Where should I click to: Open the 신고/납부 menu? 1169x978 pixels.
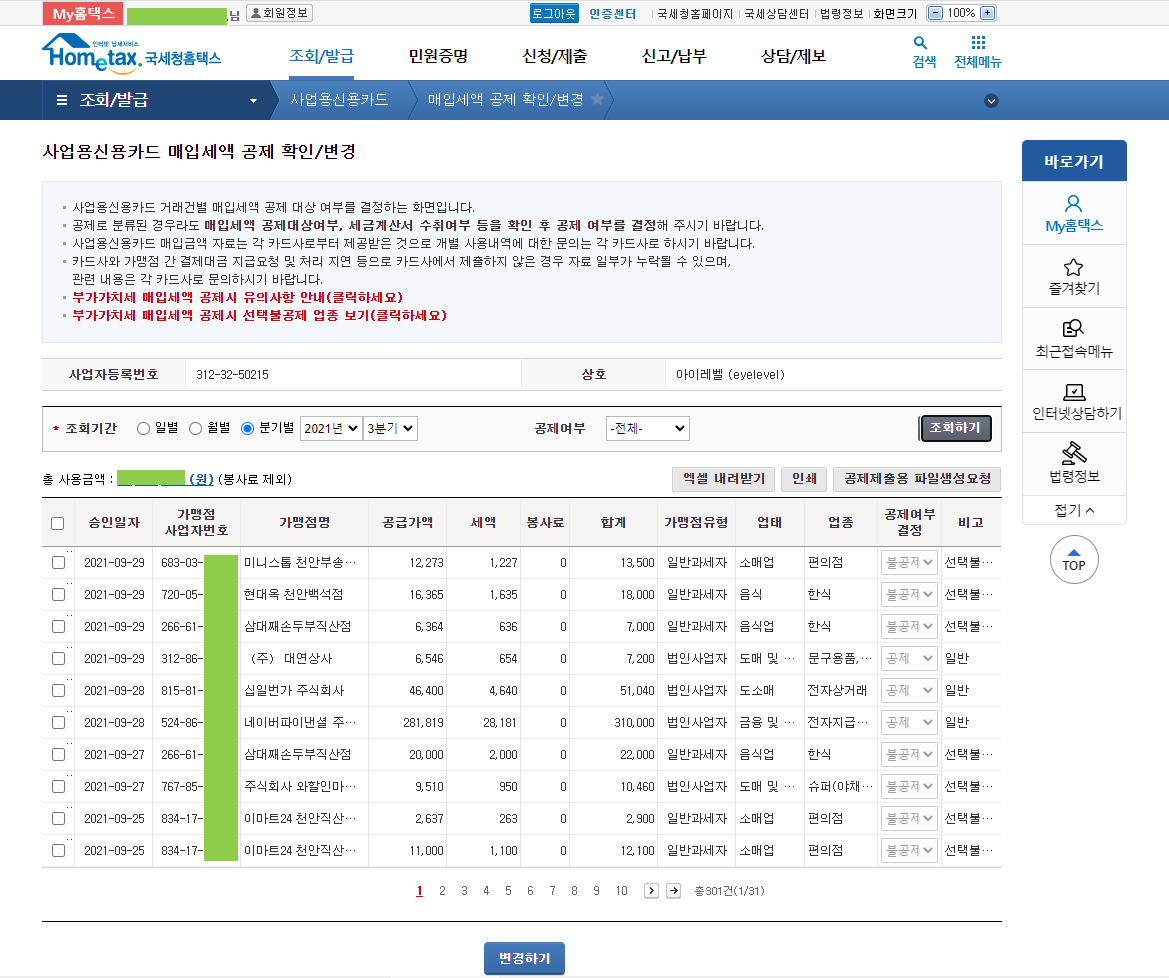674,56
